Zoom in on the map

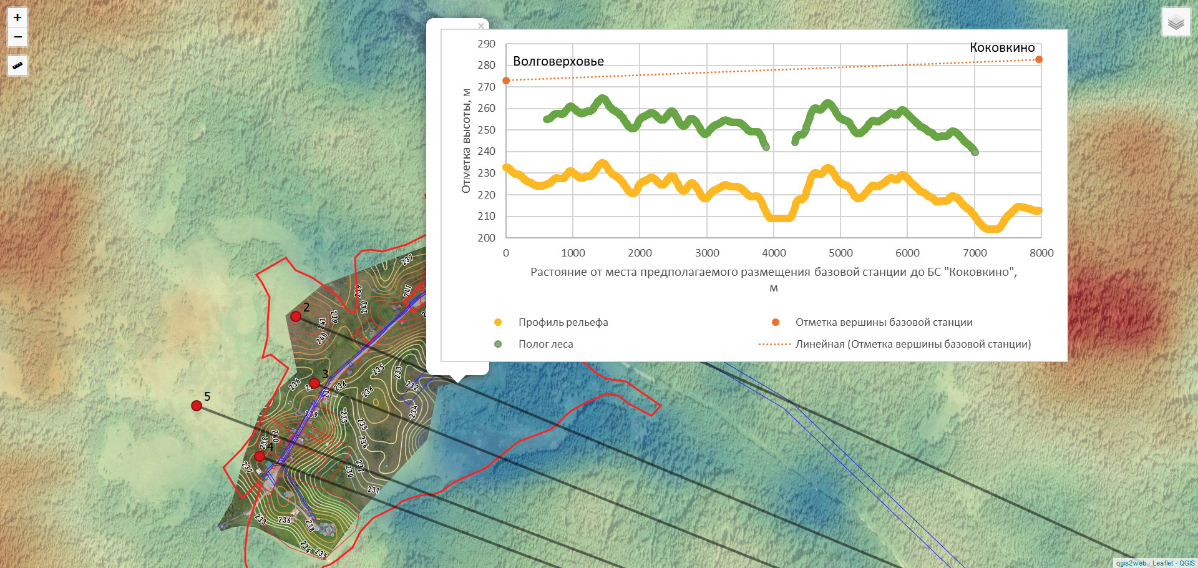[18, 18]
